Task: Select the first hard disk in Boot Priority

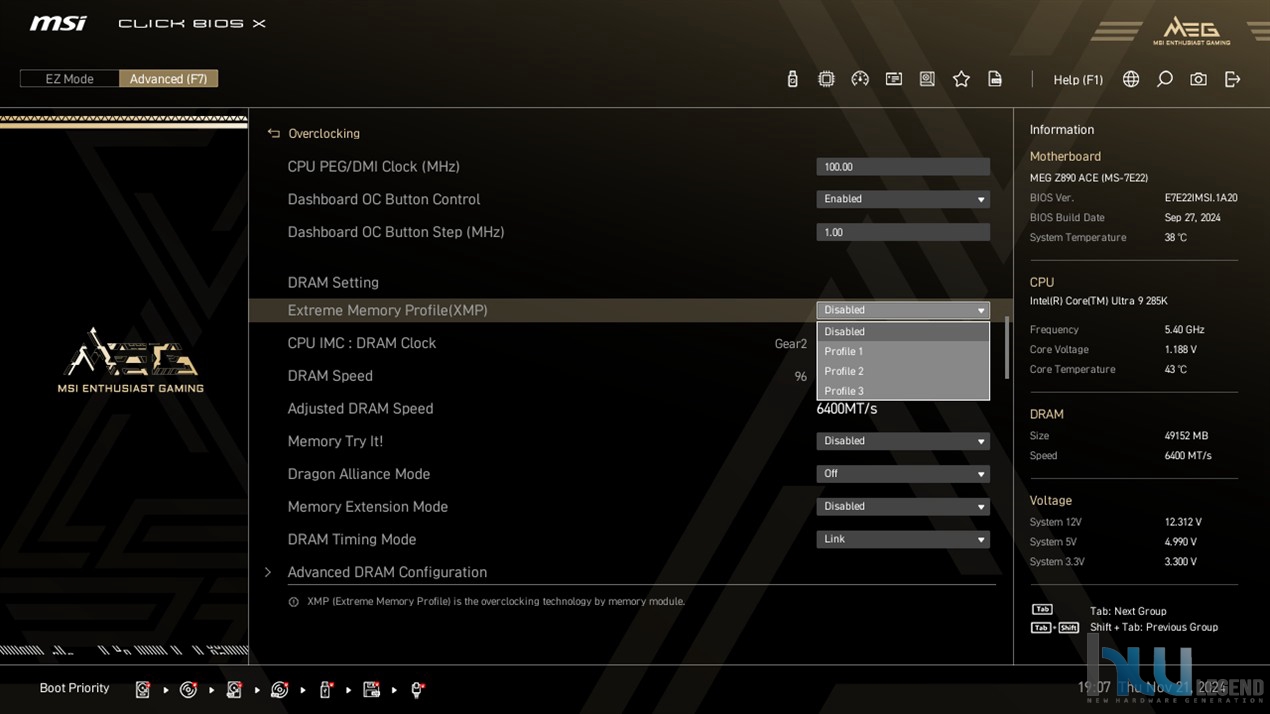Action: (143, 689)
